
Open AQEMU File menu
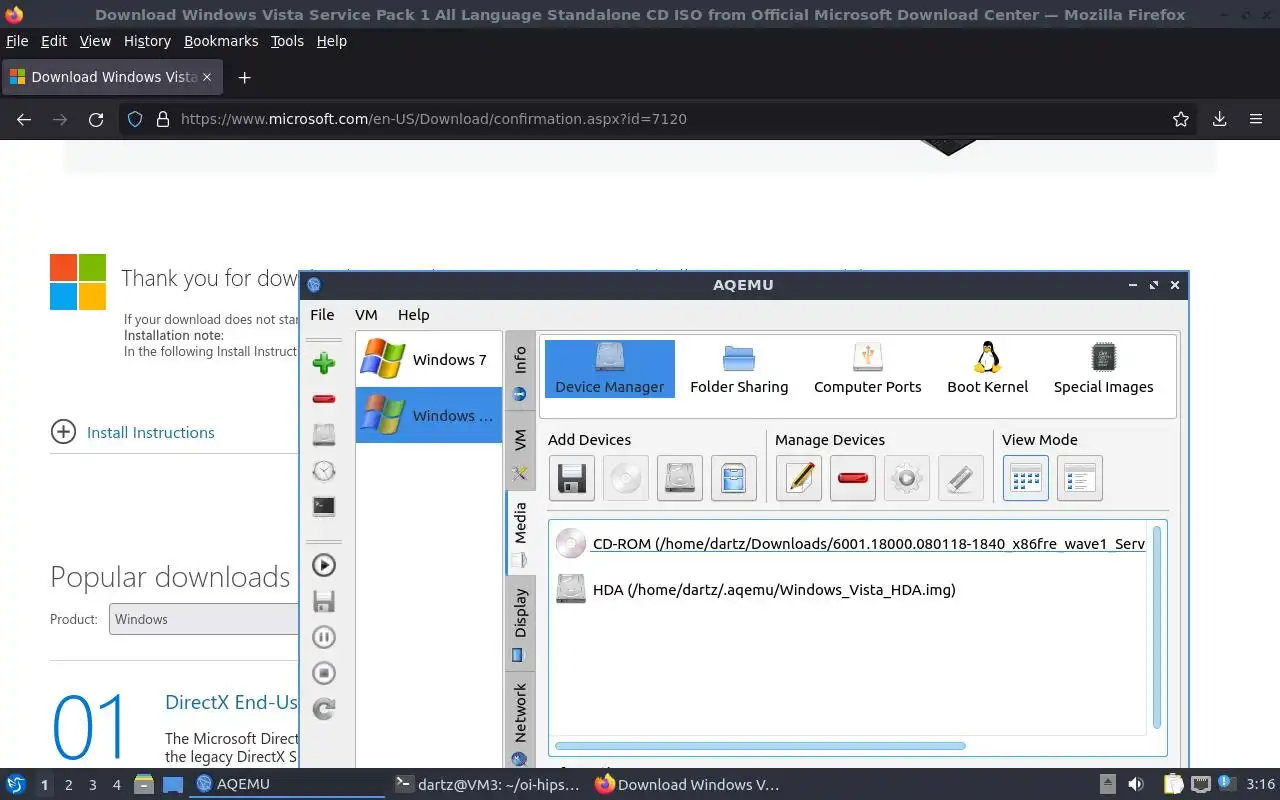pyautogui.click(x=322, y=314)
